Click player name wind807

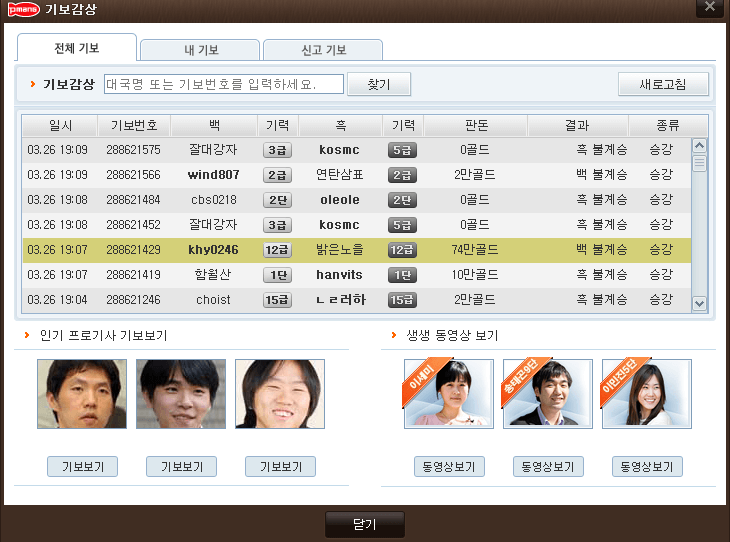click(x=213, y=175)
